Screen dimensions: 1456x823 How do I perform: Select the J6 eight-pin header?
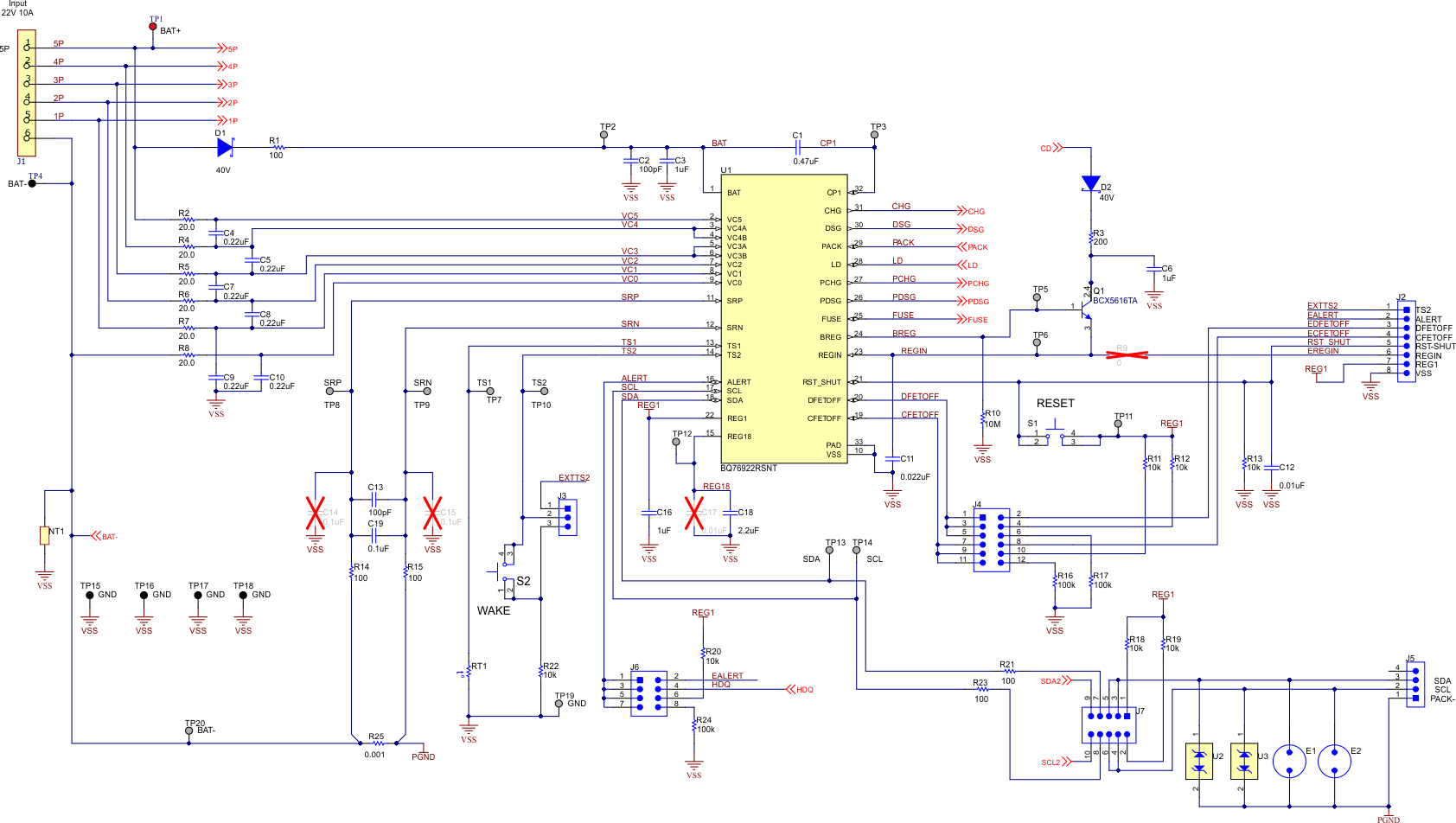(648, 693)
